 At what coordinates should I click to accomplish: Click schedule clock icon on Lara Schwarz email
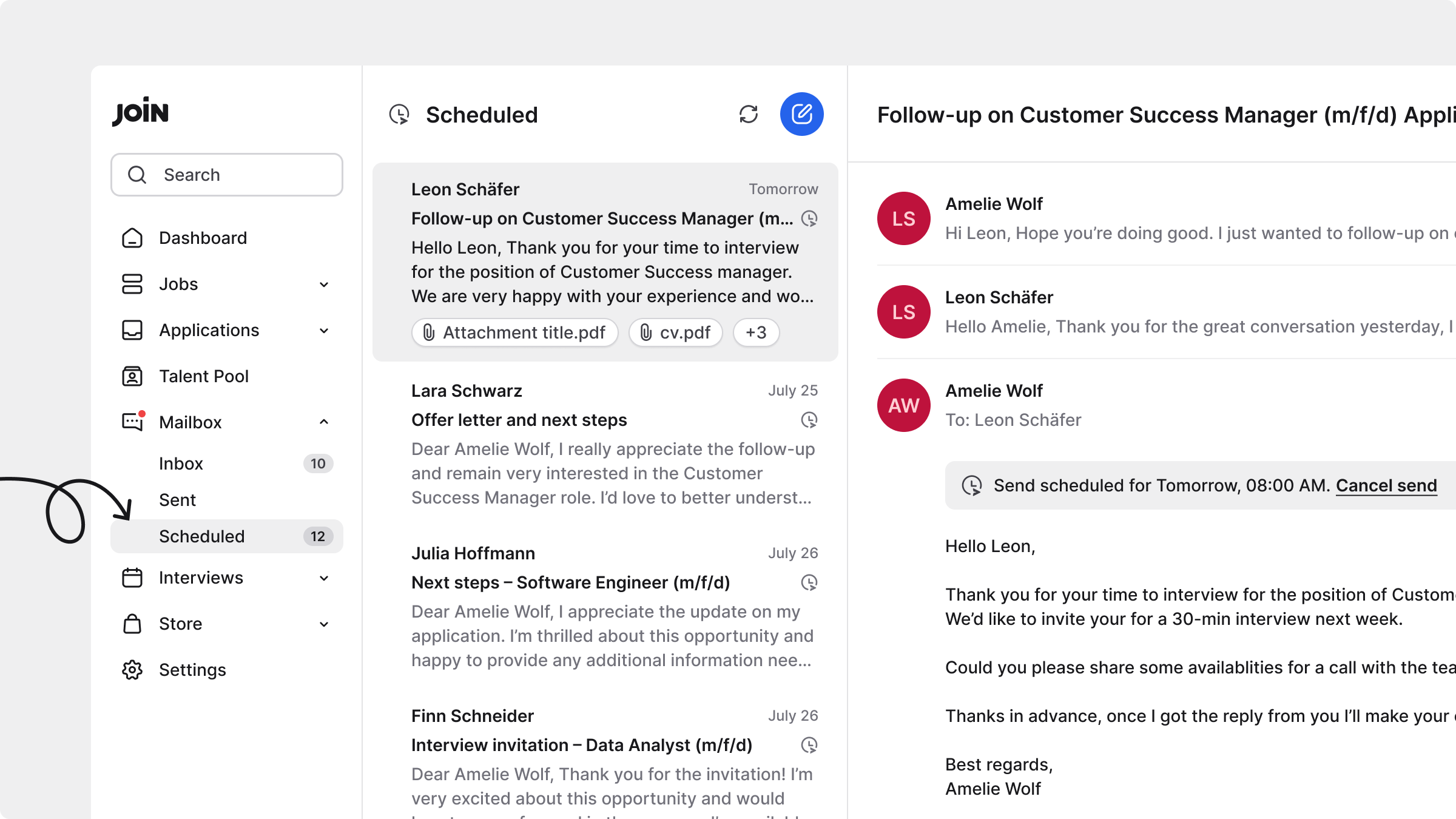point(809,420)
